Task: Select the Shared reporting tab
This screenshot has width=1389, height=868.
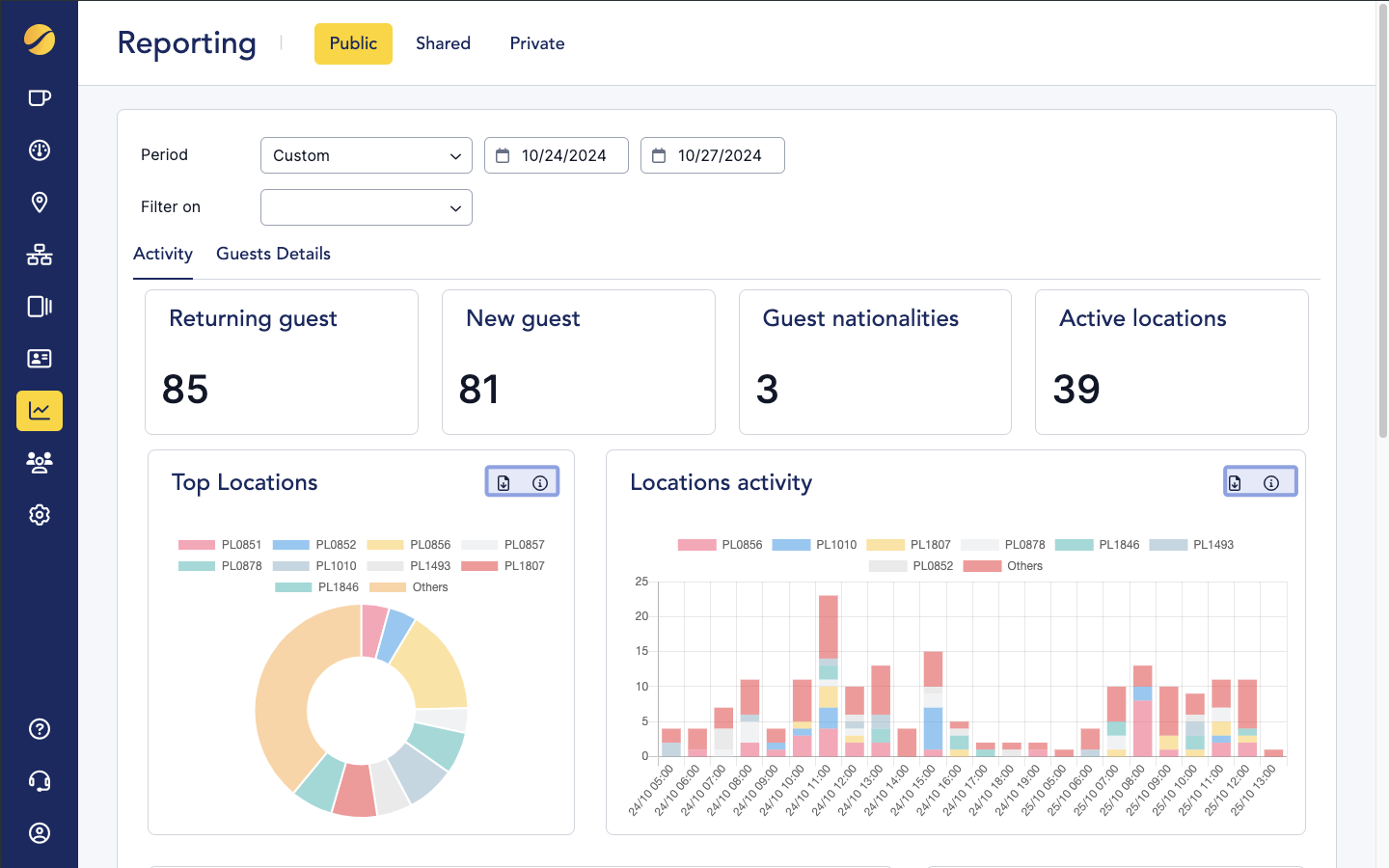Action: click(x=443, y=43)
